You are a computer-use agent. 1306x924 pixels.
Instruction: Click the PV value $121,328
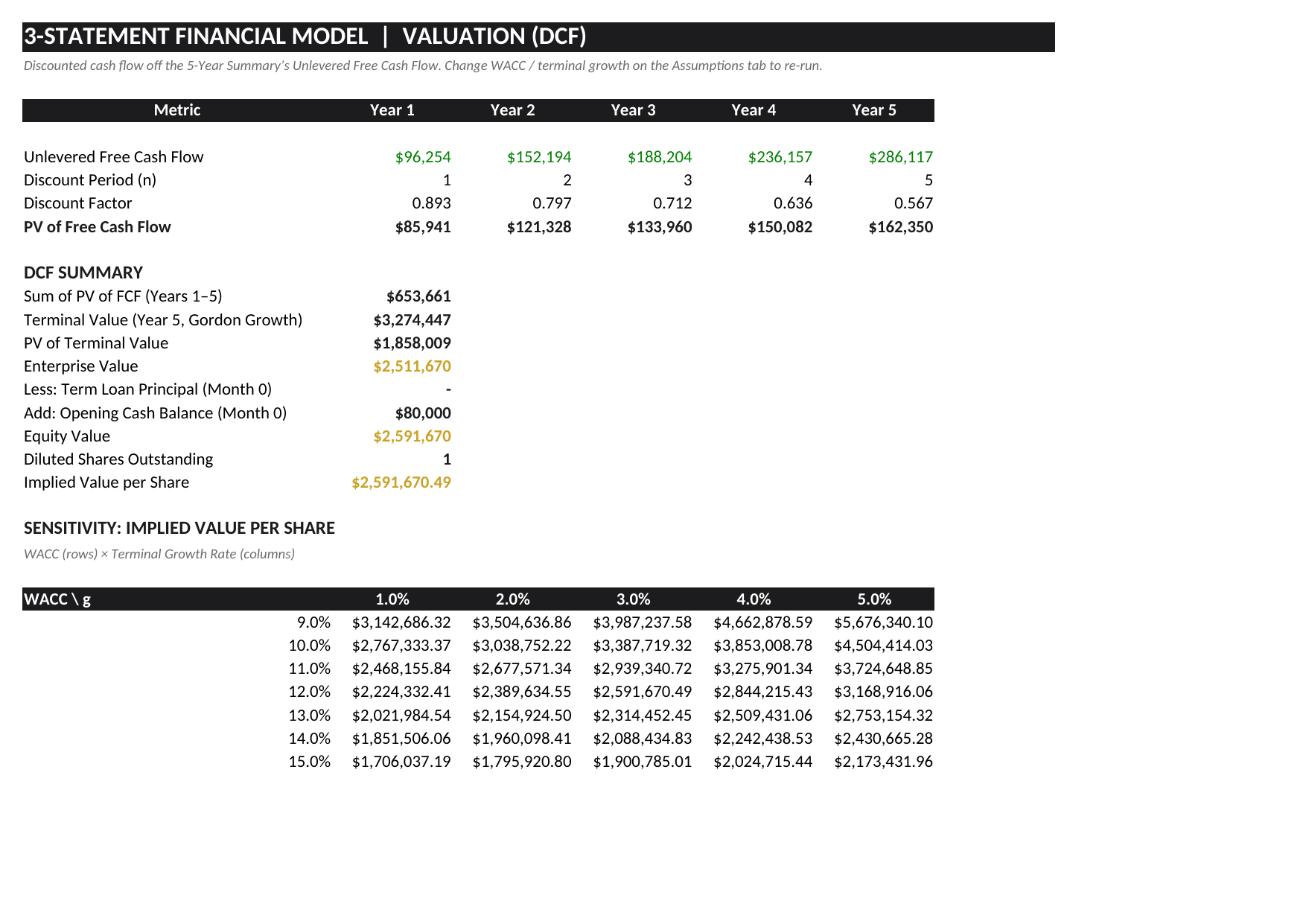click(x=539, y=227)
